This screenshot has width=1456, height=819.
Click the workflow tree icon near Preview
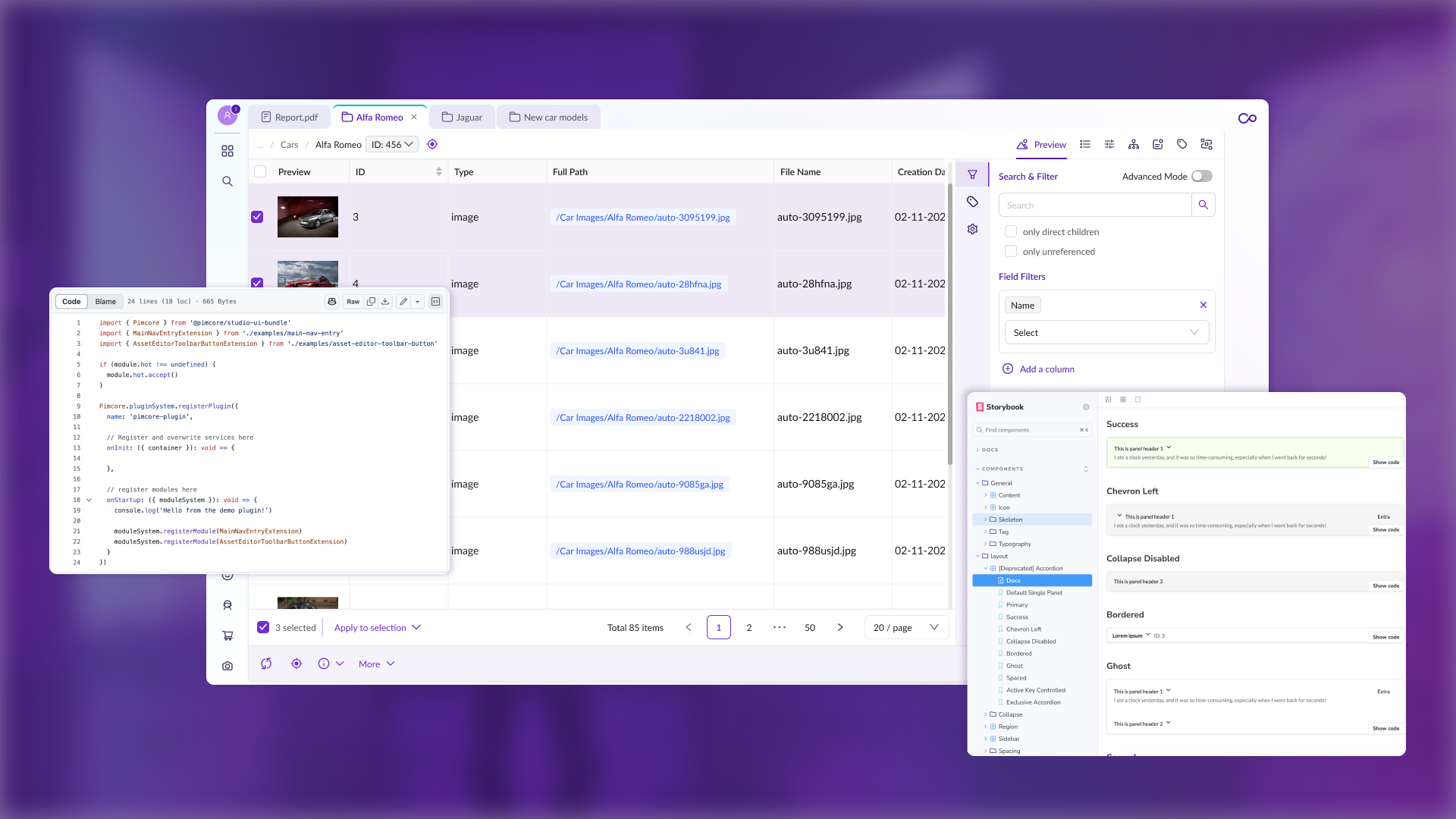pyautogui.click(x=1134, y=144)
